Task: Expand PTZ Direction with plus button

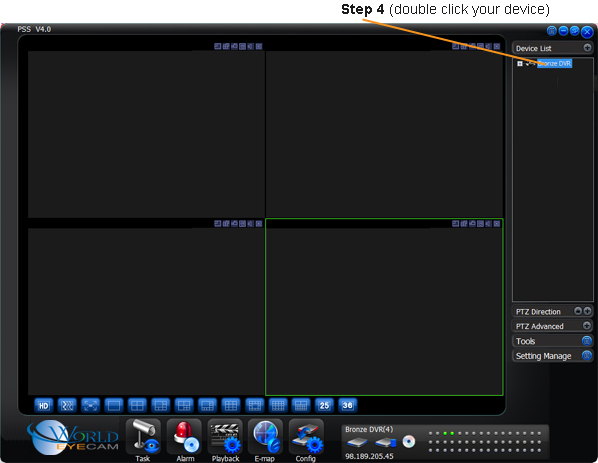Action: pyautogui.click(x=587, y=311)
